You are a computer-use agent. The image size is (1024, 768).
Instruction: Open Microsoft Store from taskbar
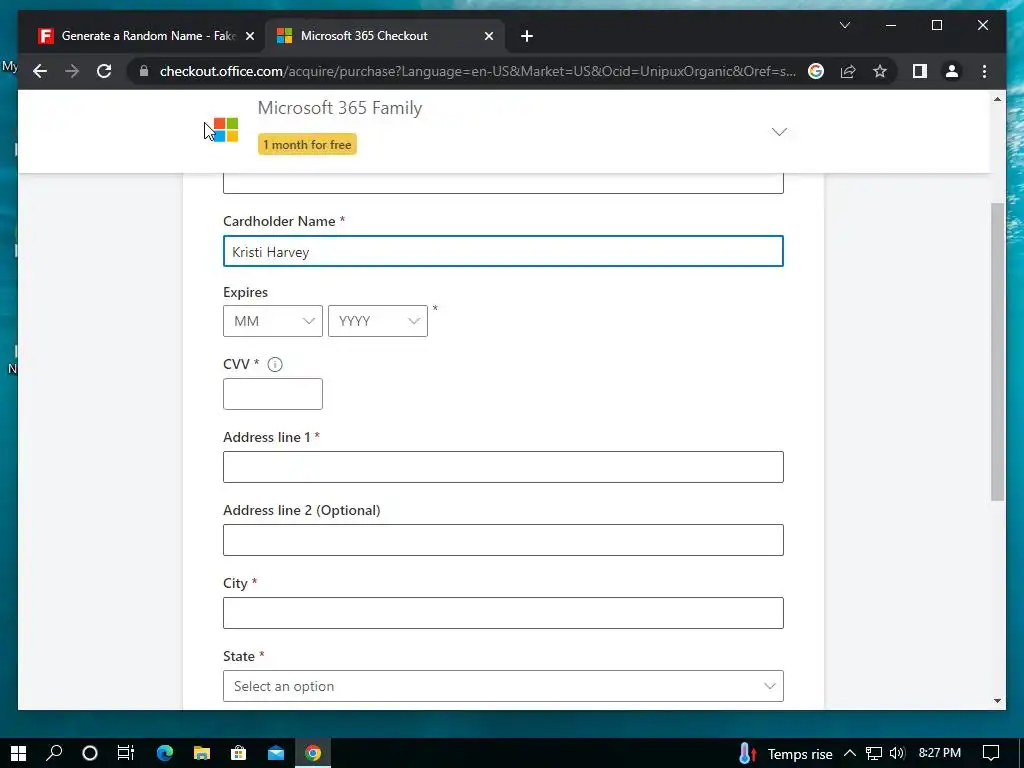coord(239,753)
